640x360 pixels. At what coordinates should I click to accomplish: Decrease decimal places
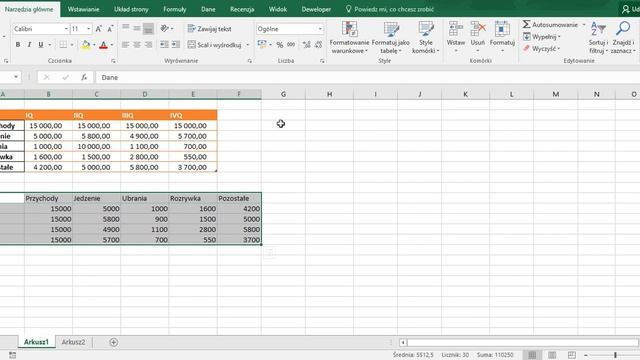pos(318,44)
